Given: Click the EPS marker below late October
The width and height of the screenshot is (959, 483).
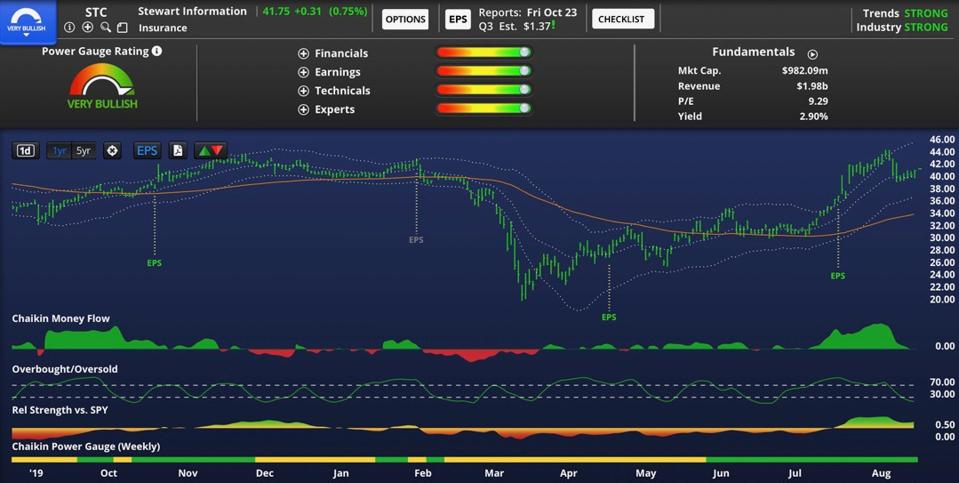Looking at the screenshot, I should [x=154, y=263].
